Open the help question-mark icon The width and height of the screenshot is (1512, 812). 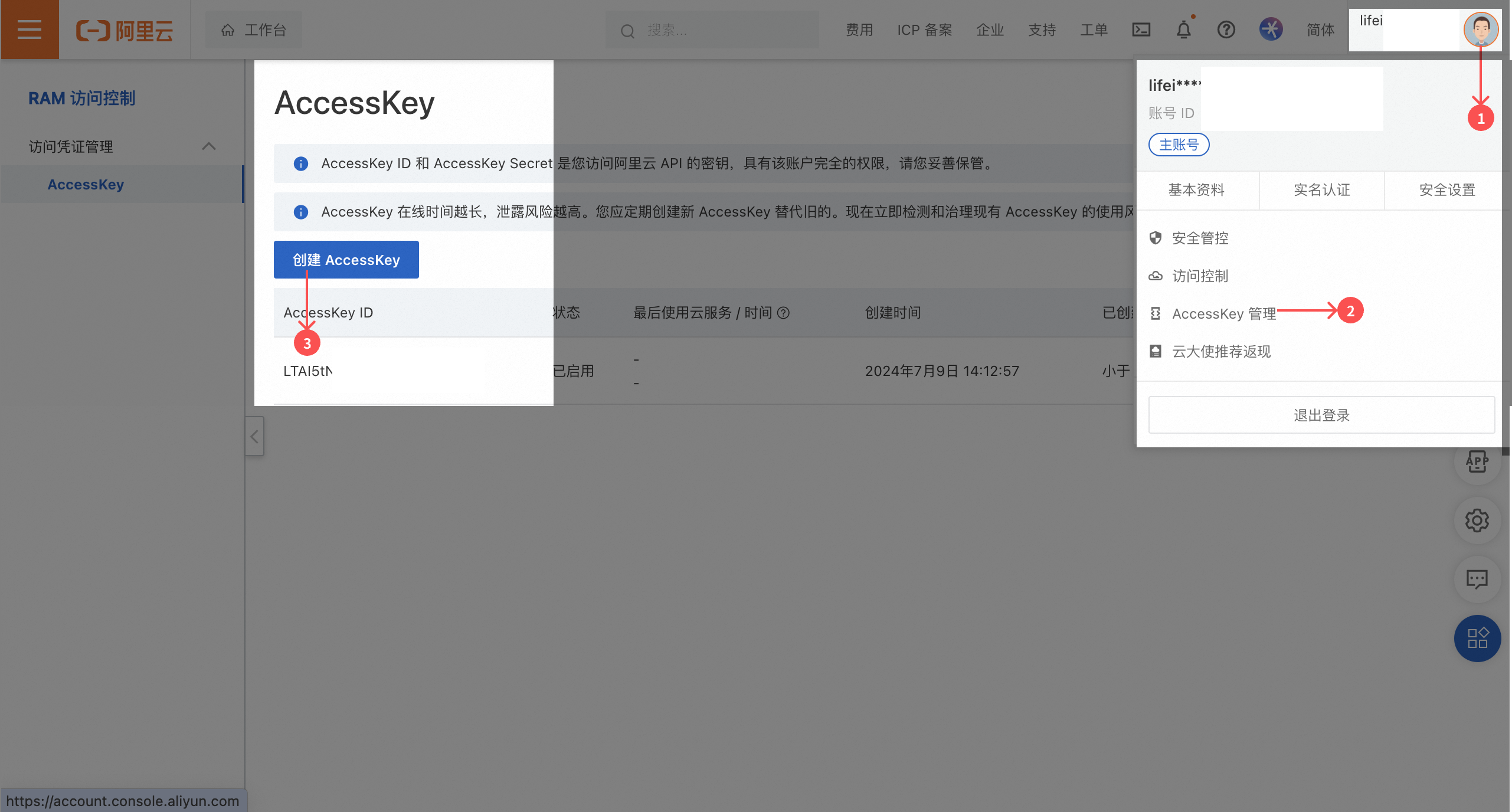[1226, 30]
